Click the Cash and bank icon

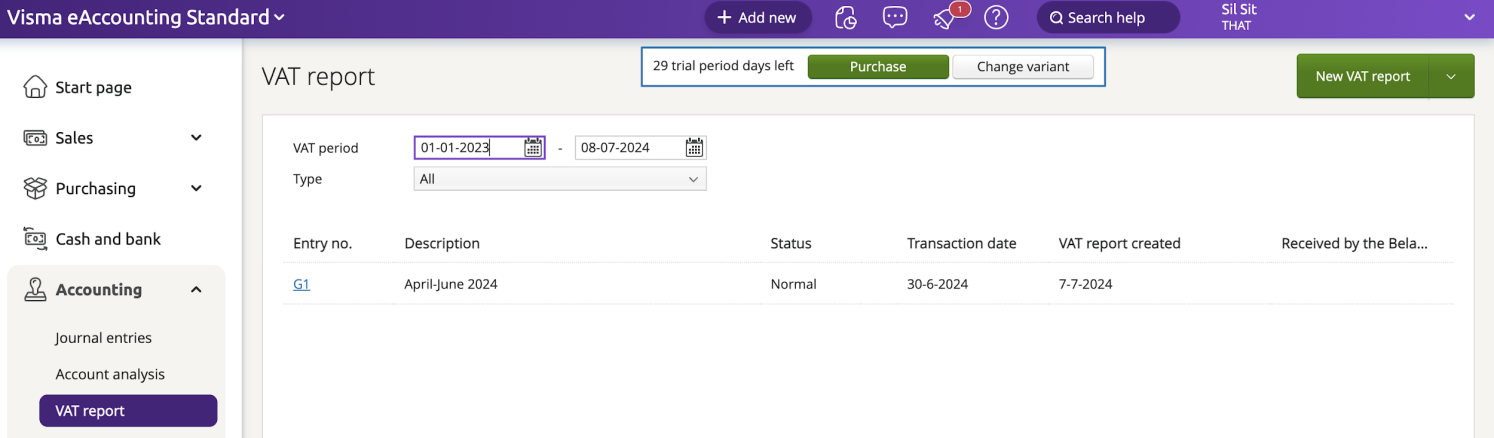[x=35, y=239]
